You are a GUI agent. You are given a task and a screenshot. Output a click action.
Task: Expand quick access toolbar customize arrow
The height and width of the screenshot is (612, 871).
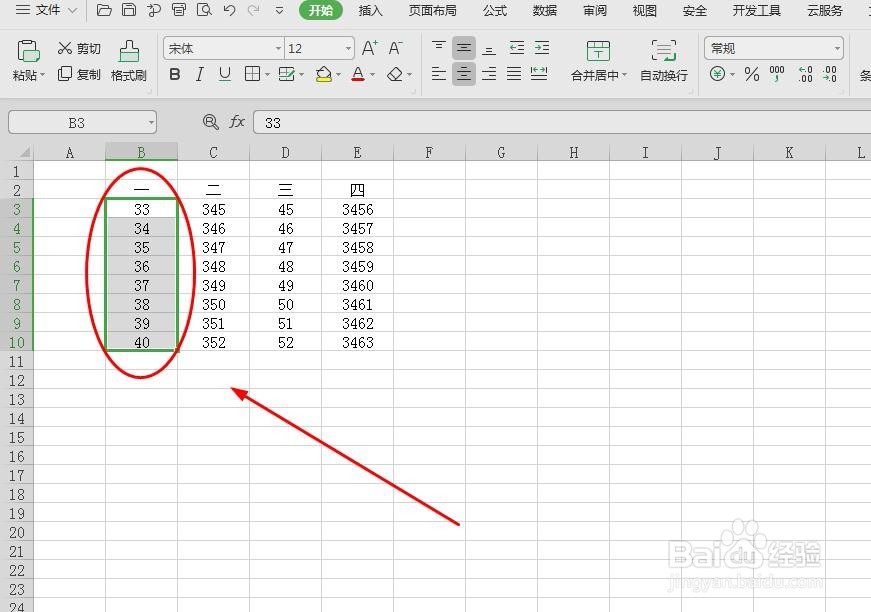pos(279,10)
